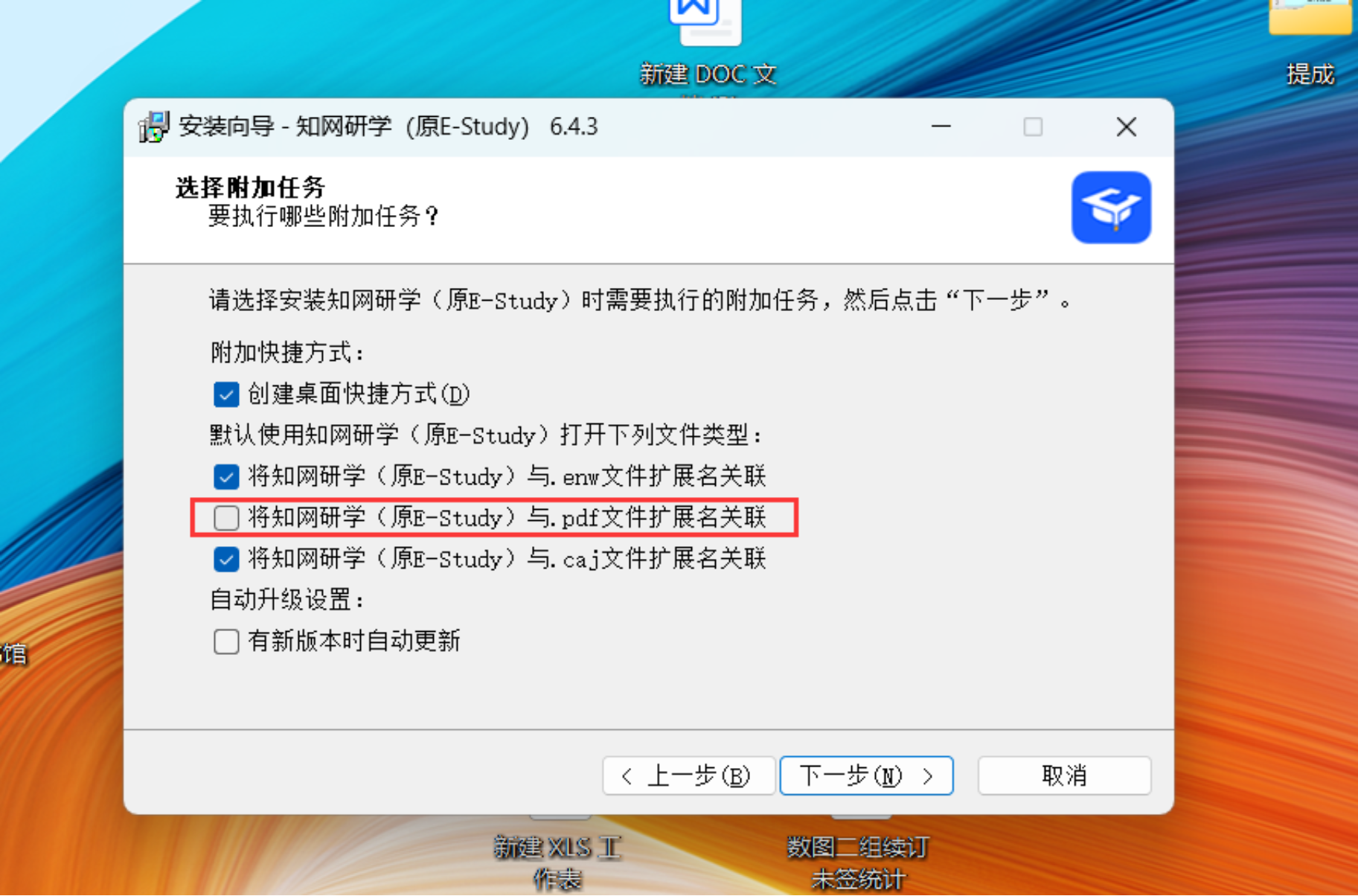
Task: Uncheck the .enw file association checkbox
Action: 226,476
